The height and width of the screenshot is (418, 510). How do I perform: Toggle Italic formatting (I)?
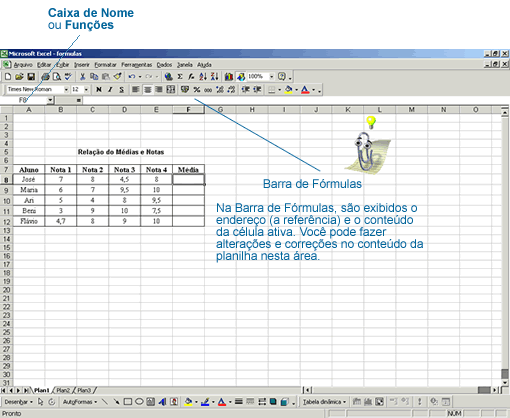pyautogui.click(x=110, y=89)
